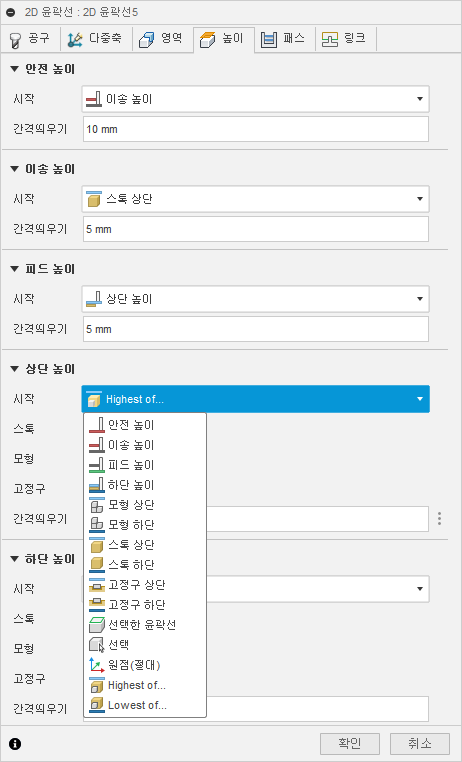Viewport: 462px width, 762px height.
Task: Pick Lowest of... at list bottom
Action: tap(145, 705)
